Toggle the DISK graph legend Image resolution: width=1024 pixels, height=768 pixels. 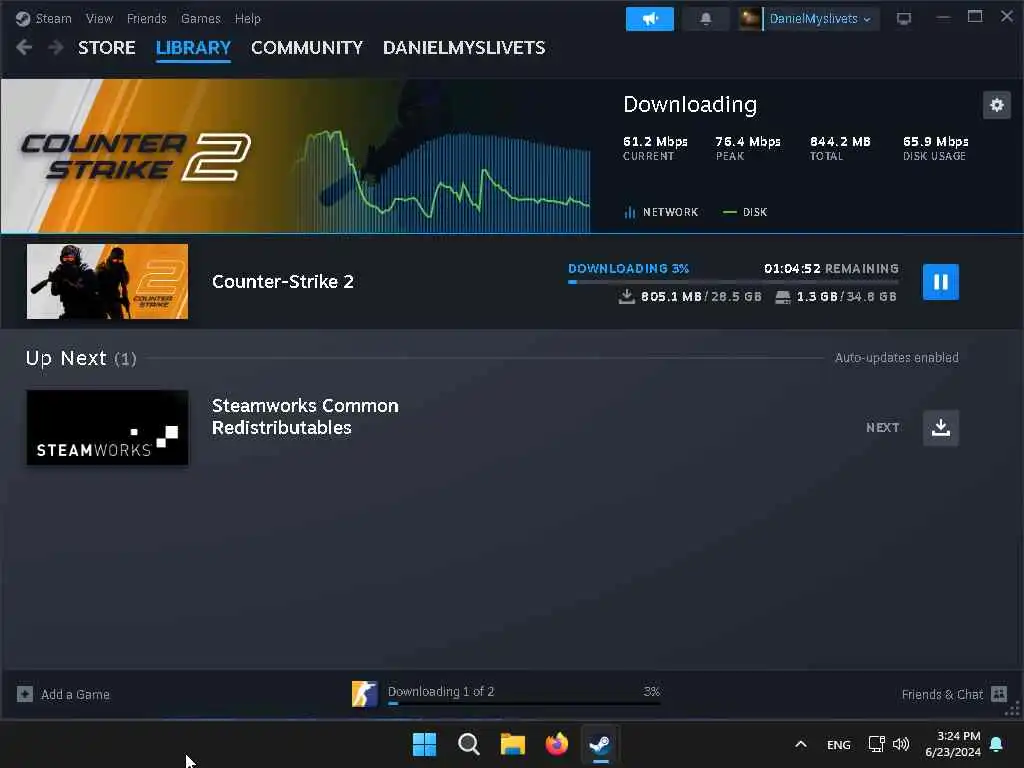745,212
